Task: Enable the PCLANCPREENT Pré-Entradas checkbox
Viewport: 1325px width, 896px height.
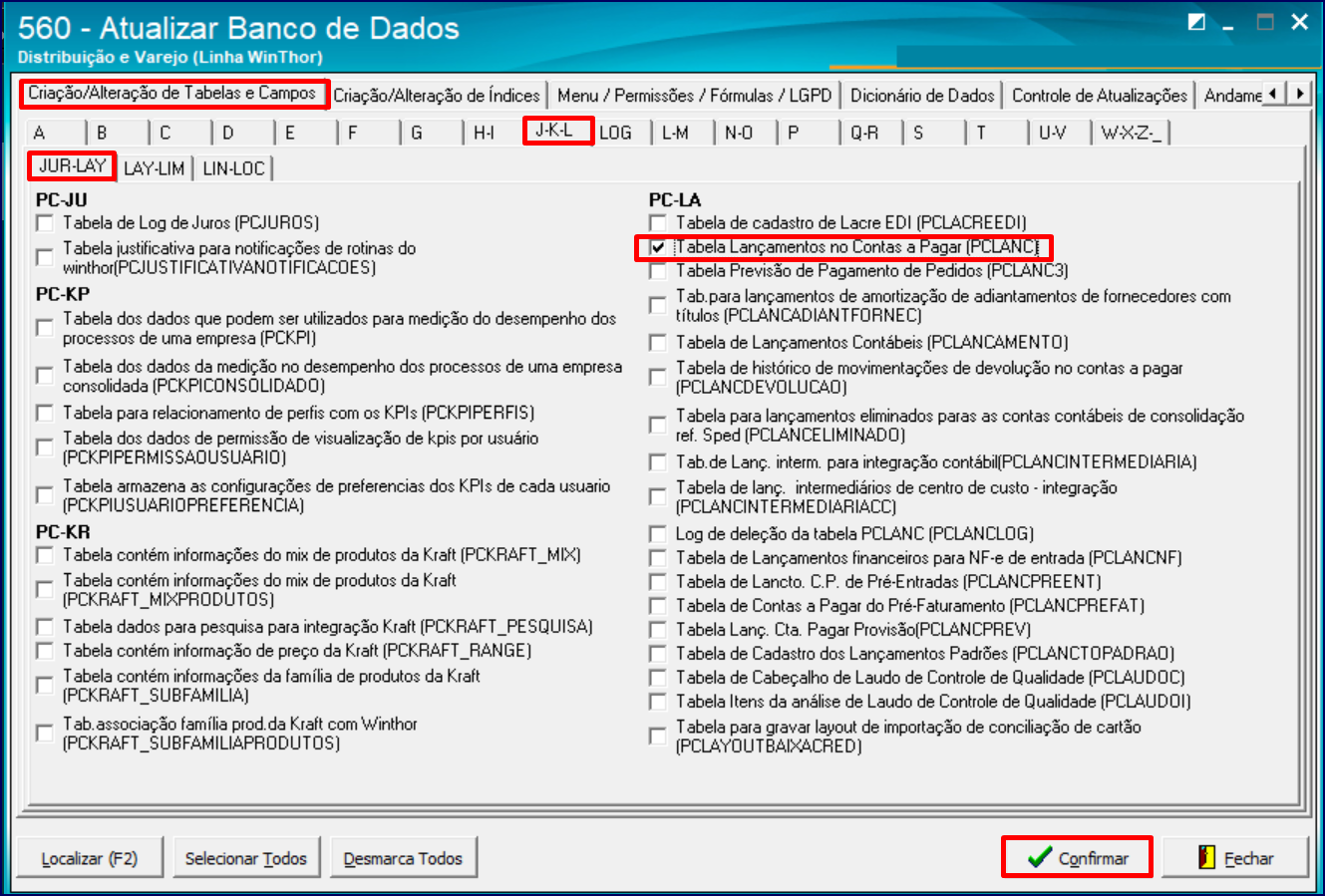Action: click(658, 582)
